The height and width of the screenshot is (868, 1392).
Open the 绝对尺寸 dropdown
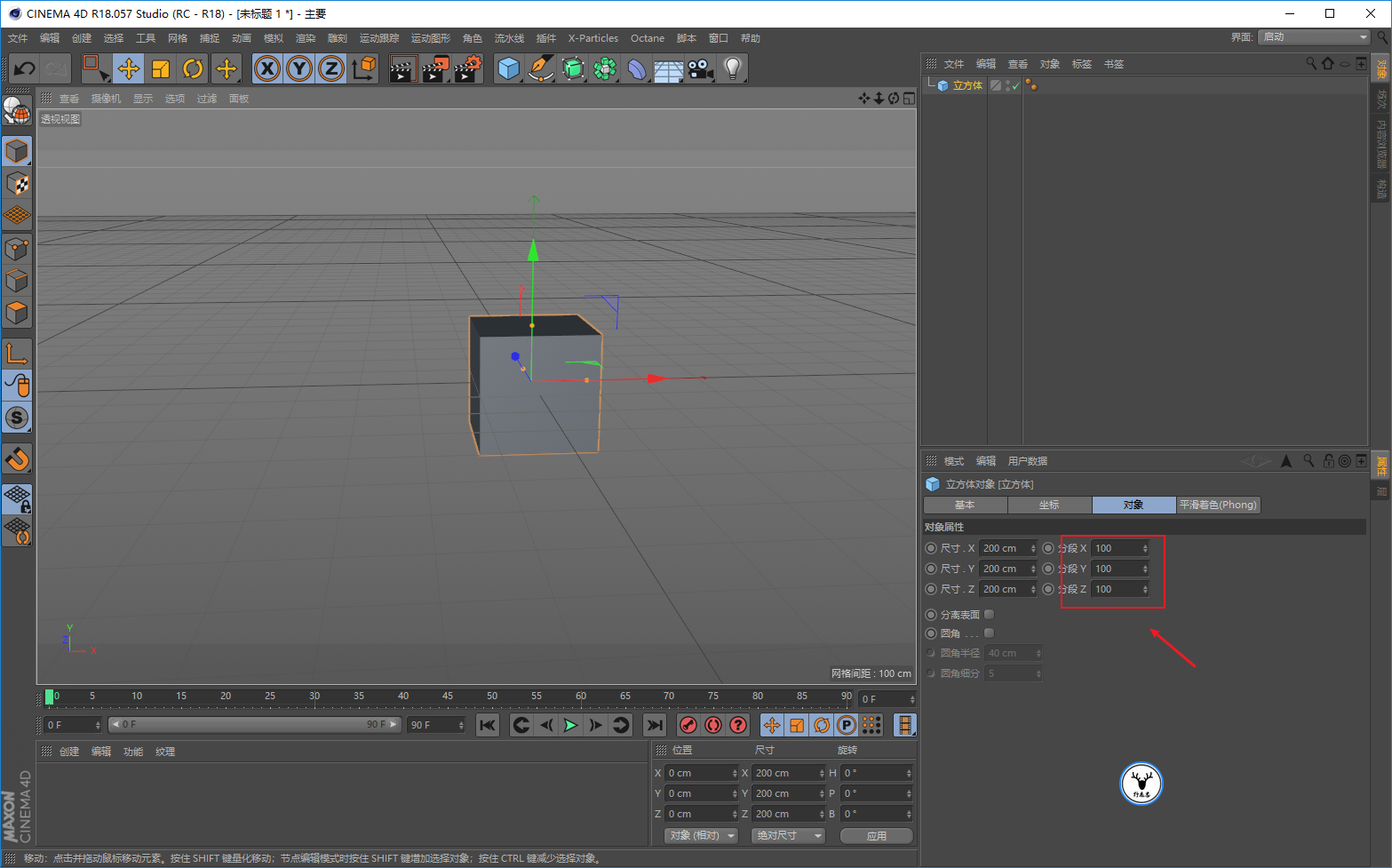pos(788,835)
